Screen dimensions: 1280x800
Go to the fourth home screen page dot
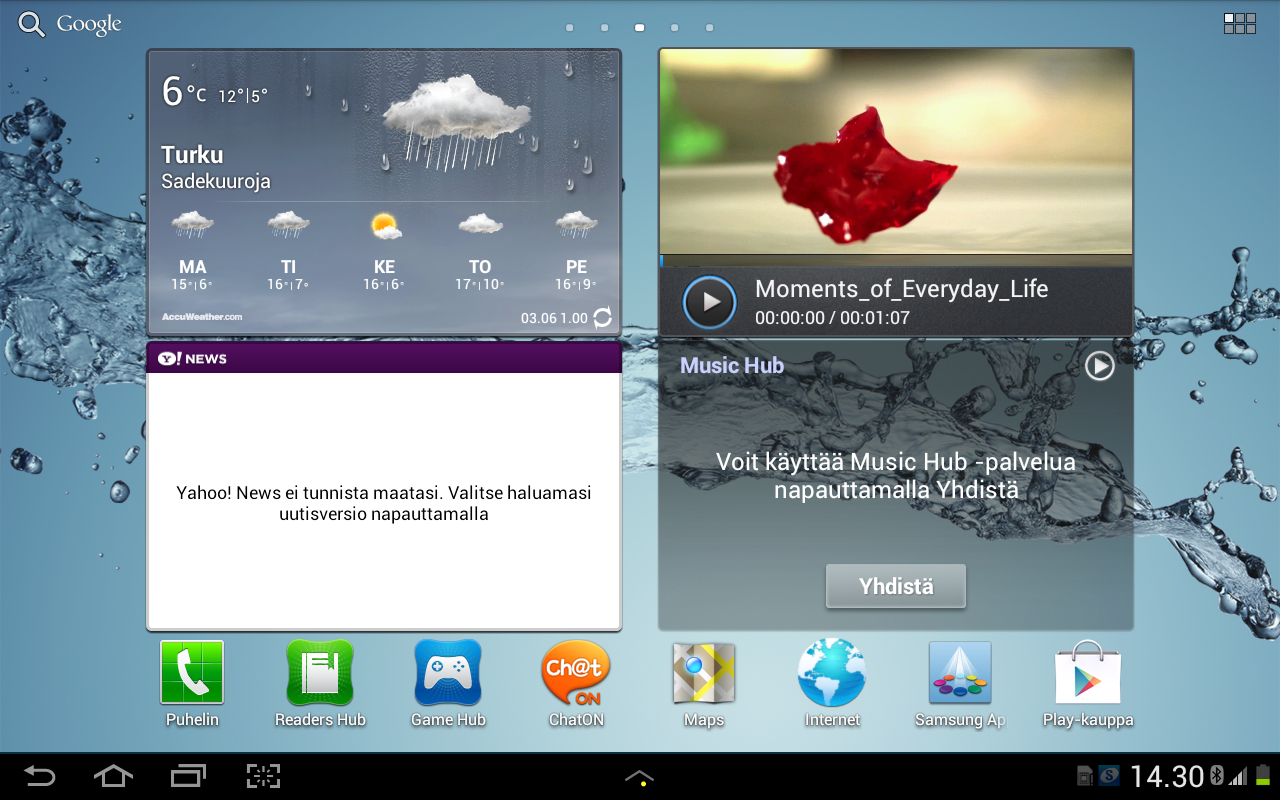[675, 28]
